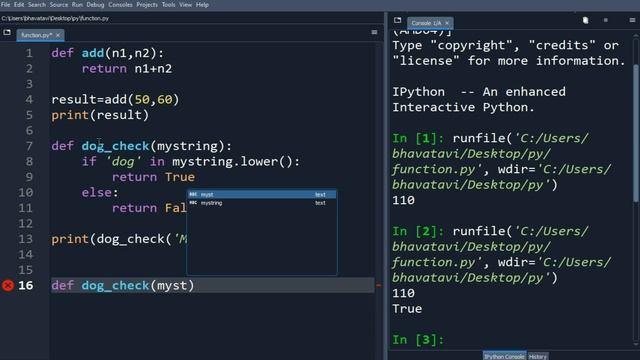Select the Console 1/A tab
Image resolution: width=640 pixels, height=360 pixels.
click(426, 23)
